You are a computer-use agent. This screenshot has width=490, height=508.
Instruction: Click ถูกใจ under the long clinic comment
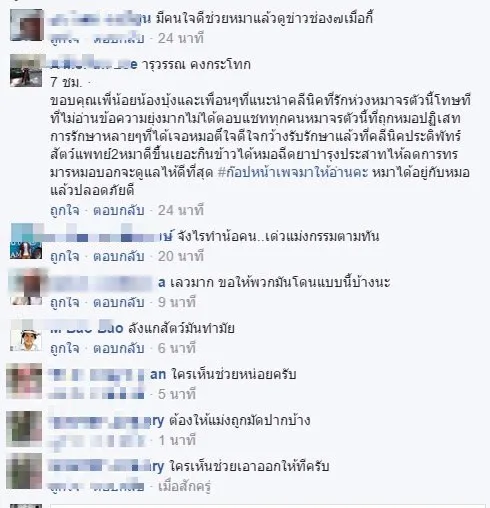tap(65, 210)
